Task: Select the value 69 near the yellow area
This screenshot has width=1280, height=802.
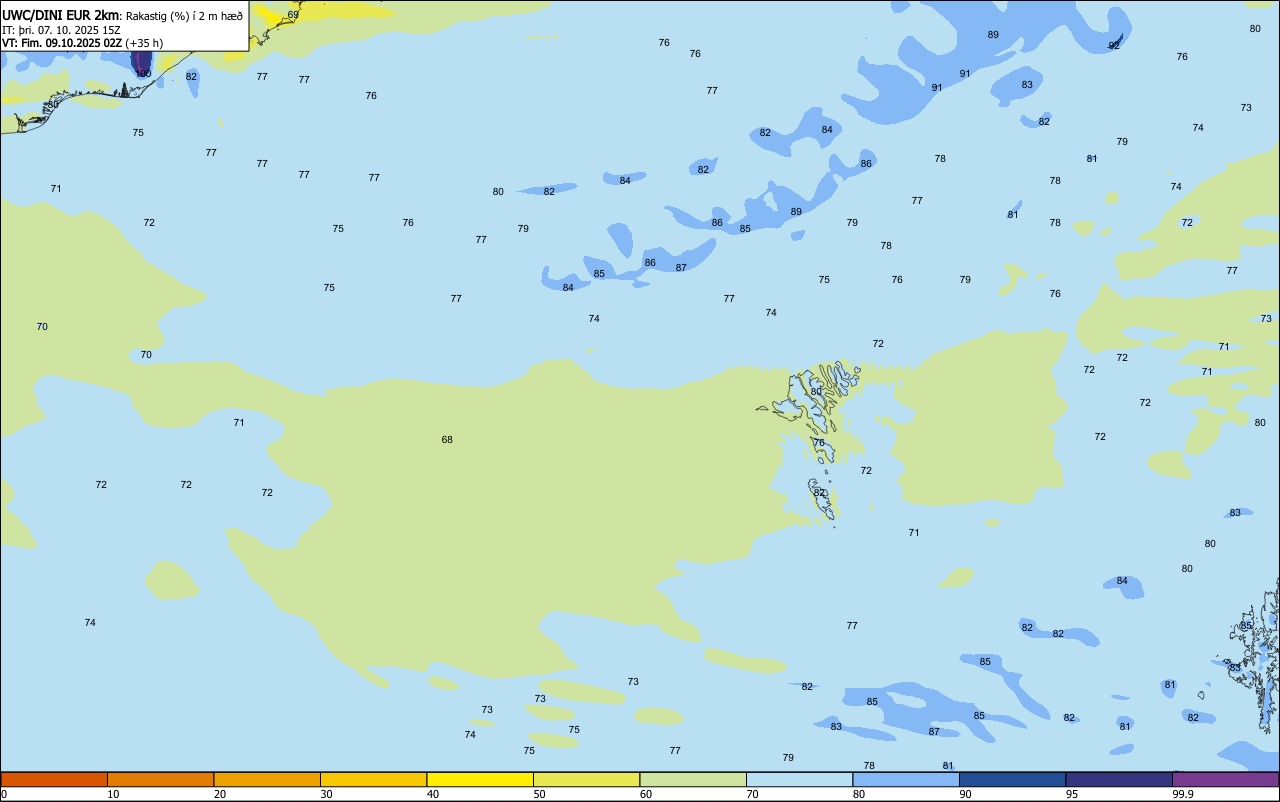Action: pos(293,15)
